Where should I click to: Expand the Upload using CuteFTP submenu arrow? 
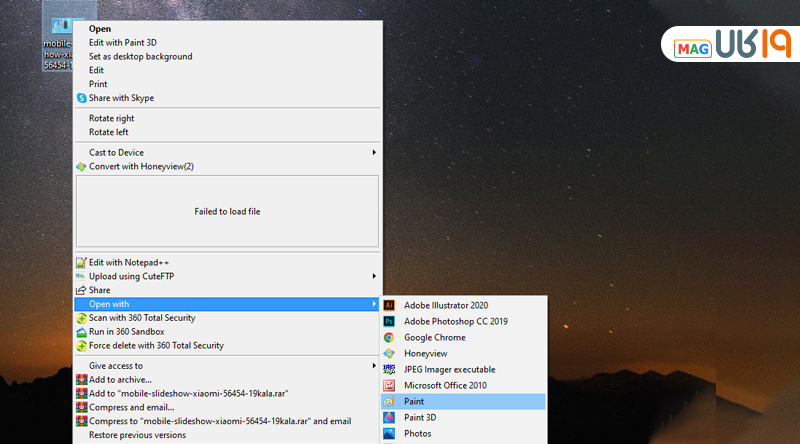[x=374, y=276]
